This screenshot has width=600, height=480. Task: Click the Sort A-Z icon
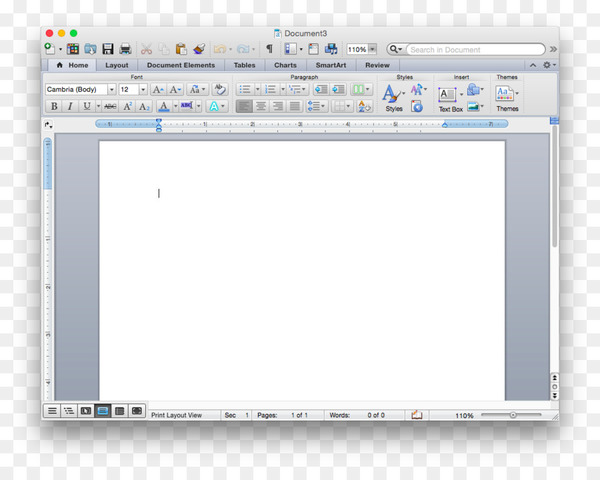(x=364, y=106)
